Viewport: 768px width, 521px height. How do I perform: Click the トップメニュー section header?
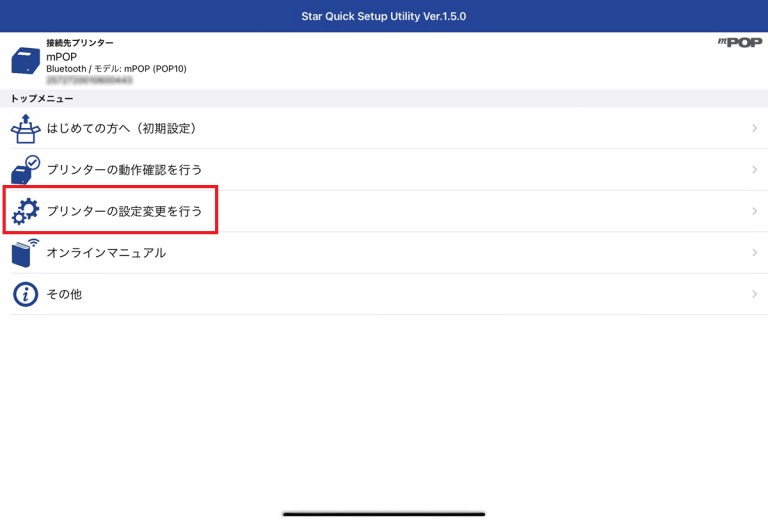(x=42, y=98)
